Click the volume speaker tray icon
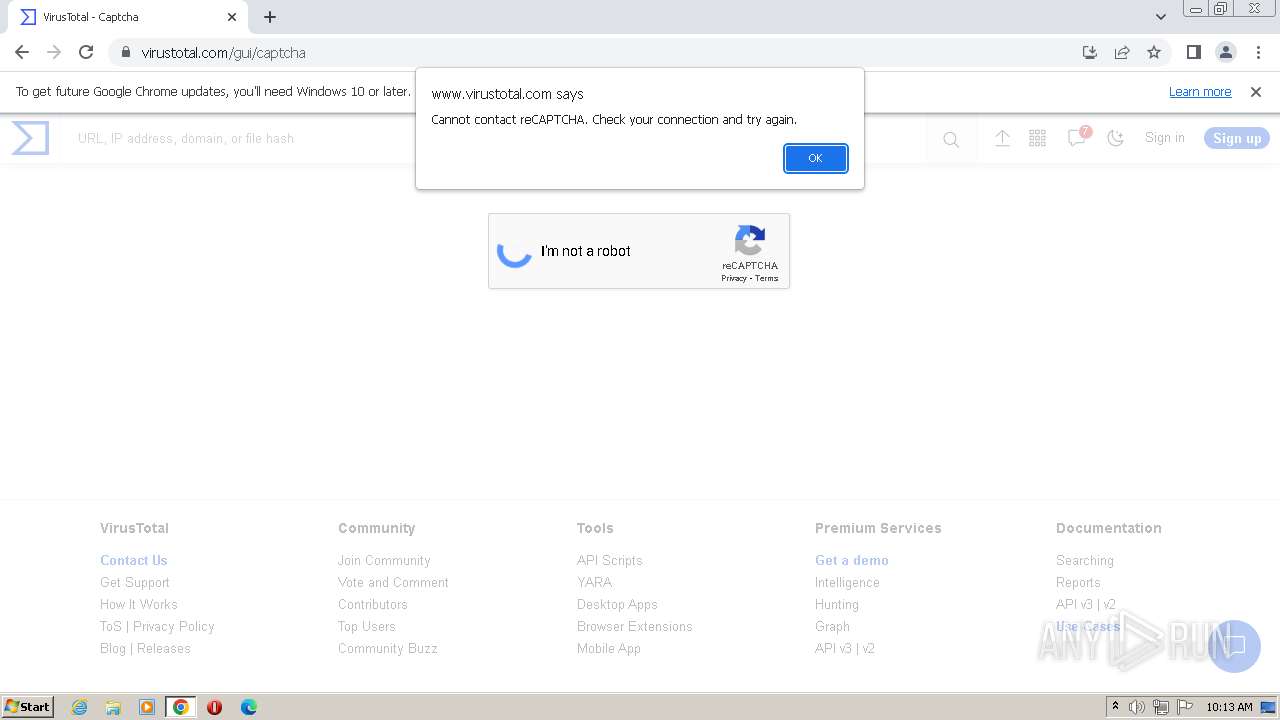The height and width of the screenshot is (720, 1280). click(x=1137, y=707)
